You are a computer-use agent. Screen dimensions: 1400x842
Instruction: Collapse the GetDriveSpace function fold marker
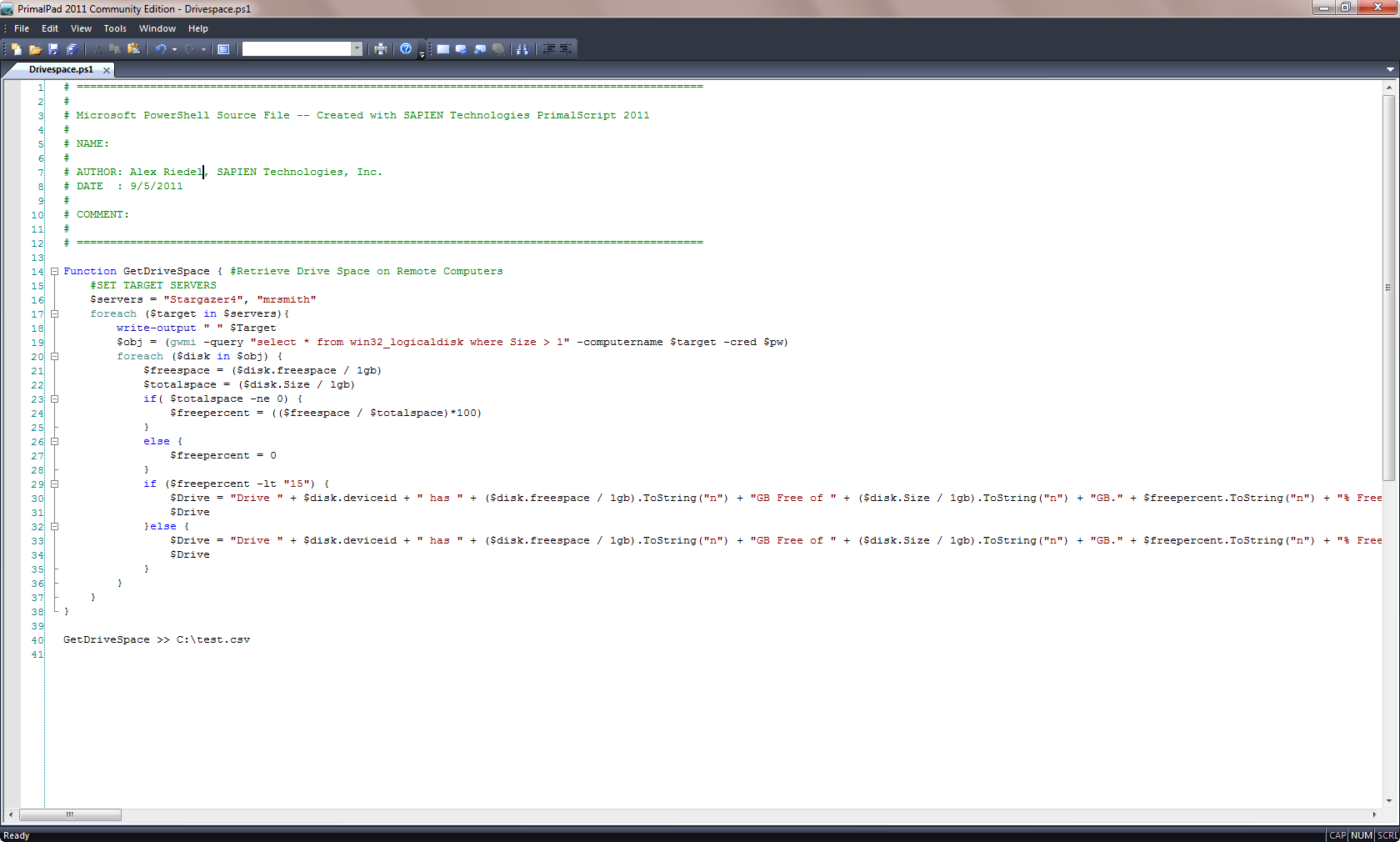click(54, 271)
